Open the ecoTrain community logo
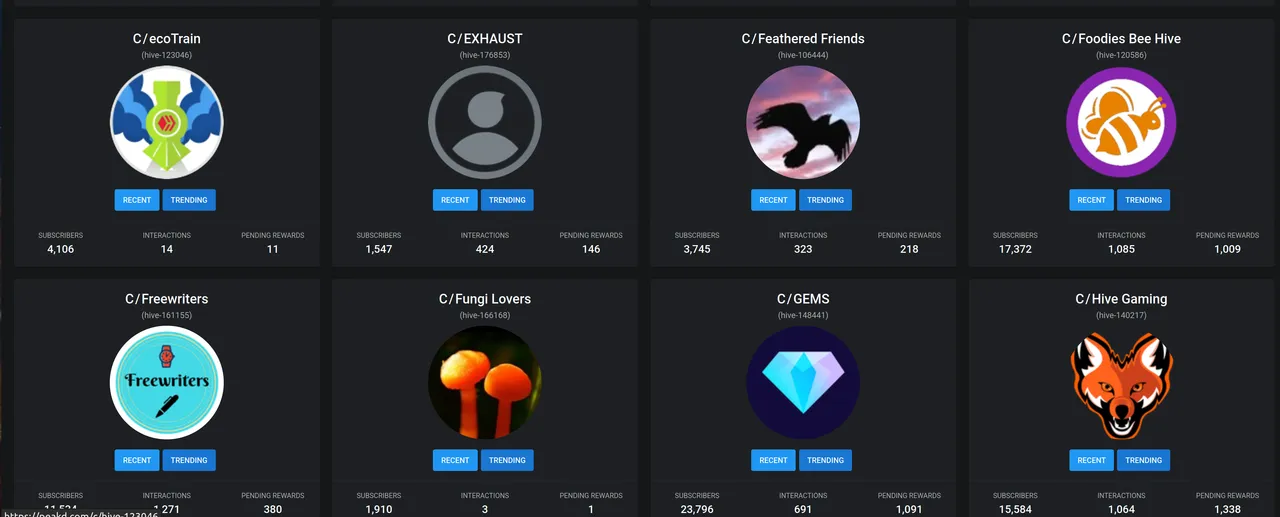This screenshot has height=517, width=1280. click(x=167, y=122)
